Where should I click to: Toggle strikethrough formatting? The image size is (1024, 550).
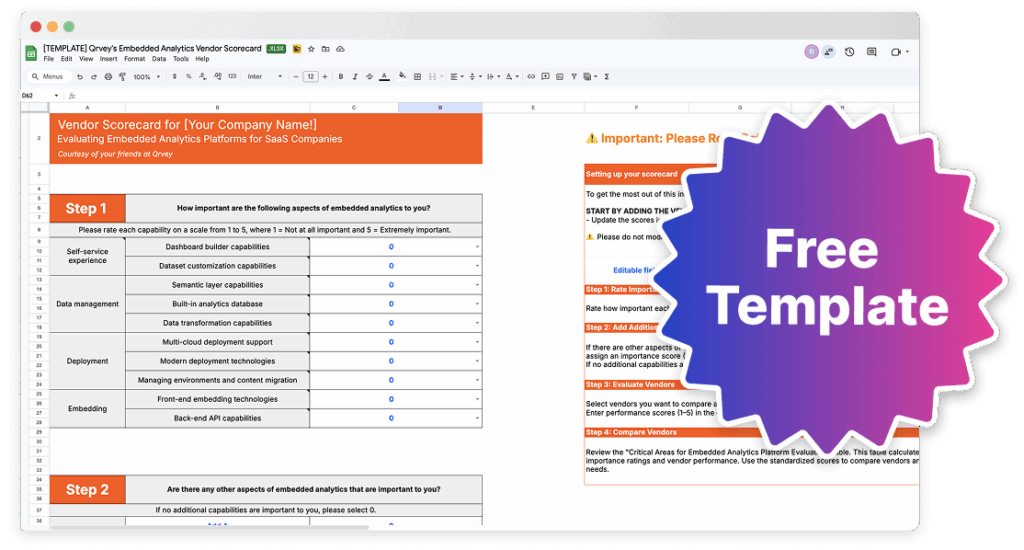370,77
